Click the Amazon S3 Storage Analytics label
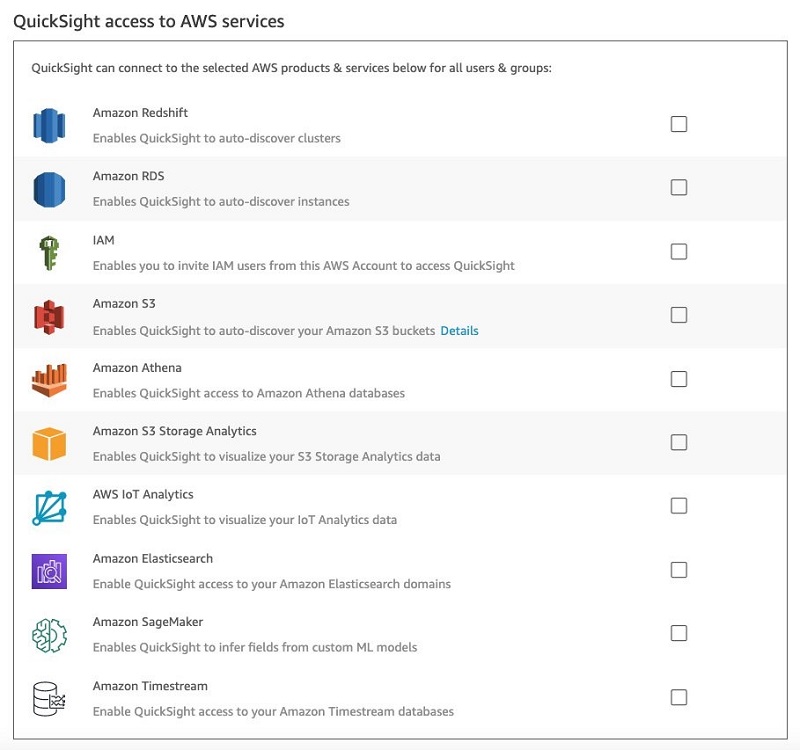Screen dimensions: 800x750 [x=175, y=431]
